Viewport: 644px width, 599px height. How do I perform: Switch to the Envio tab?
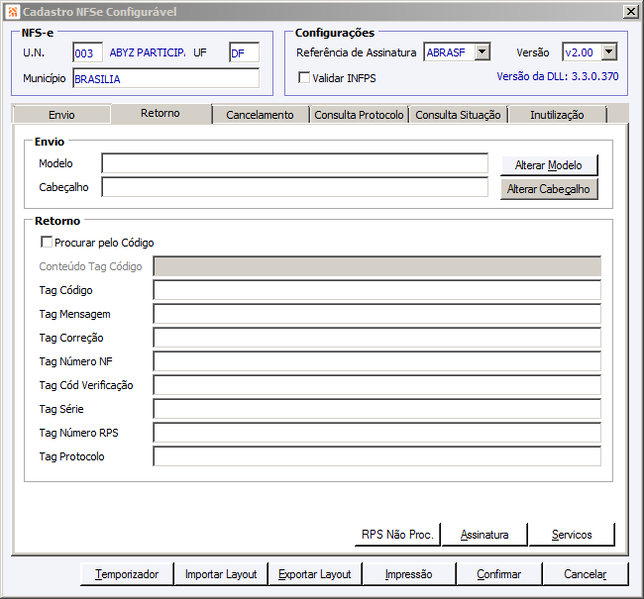(x=62, y=115)
